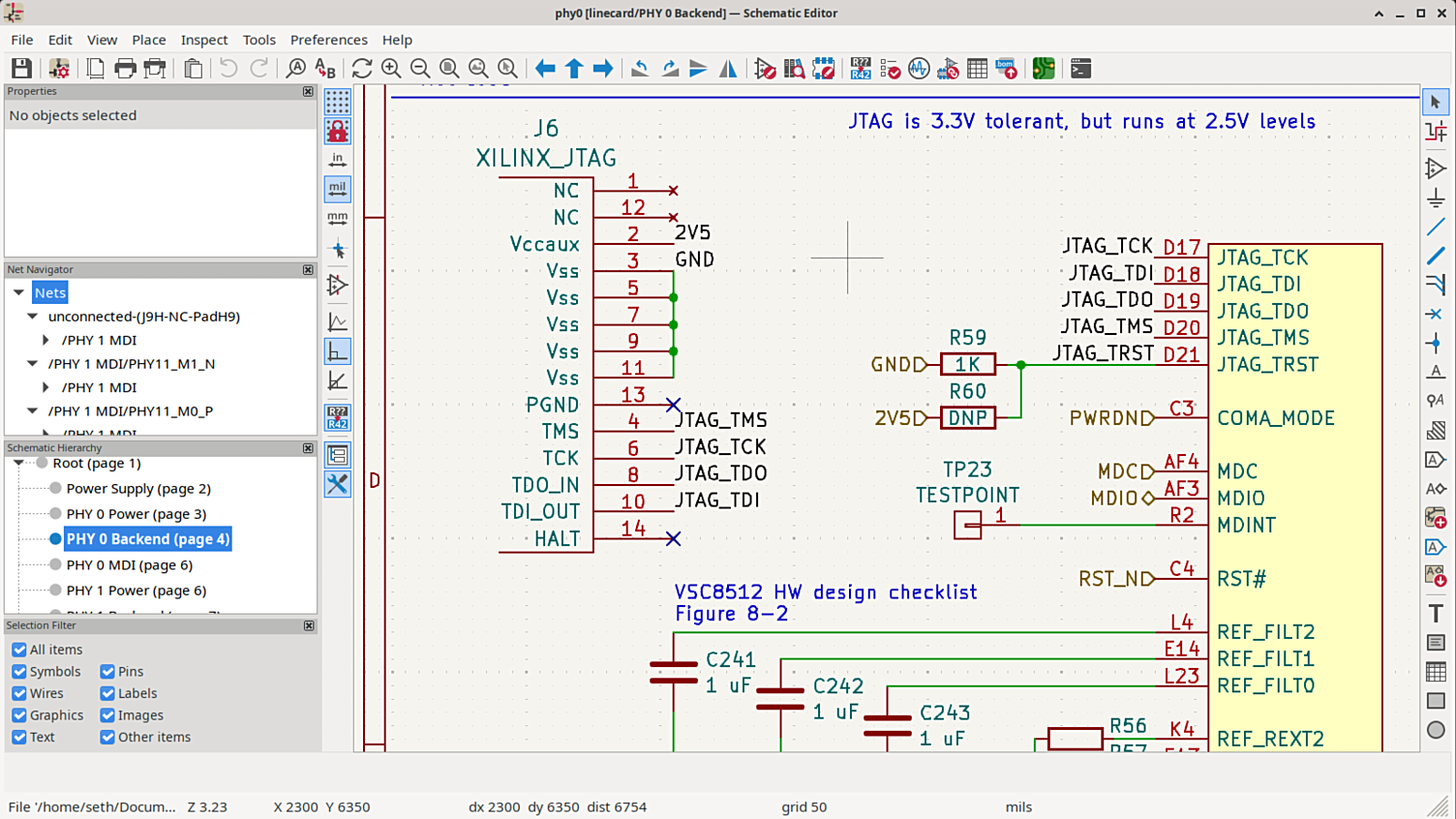Collapse the Nets tree root
The image size is (1456, 819).
(18, 292)
